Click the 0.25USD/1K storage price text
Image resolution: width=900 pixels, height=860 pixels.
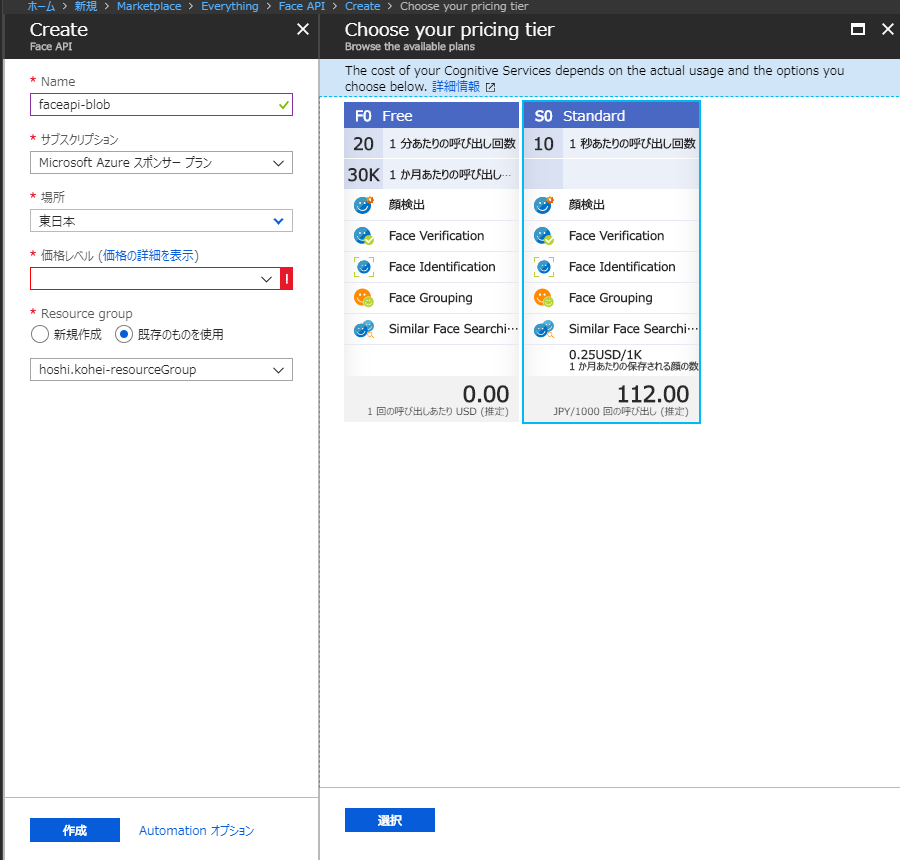[x=606, y=355]
